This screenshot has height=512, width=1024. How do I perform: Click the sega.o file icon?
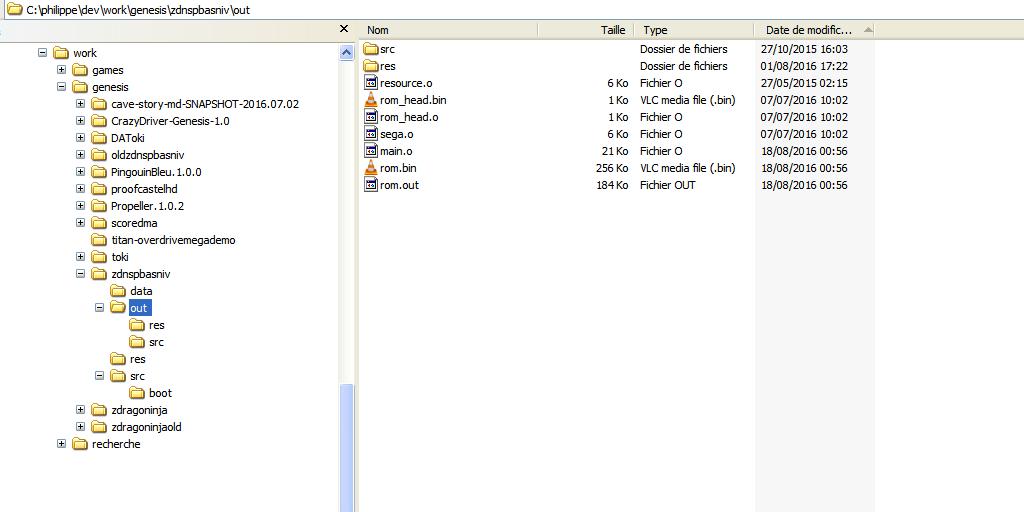click(x=370, y=134)
